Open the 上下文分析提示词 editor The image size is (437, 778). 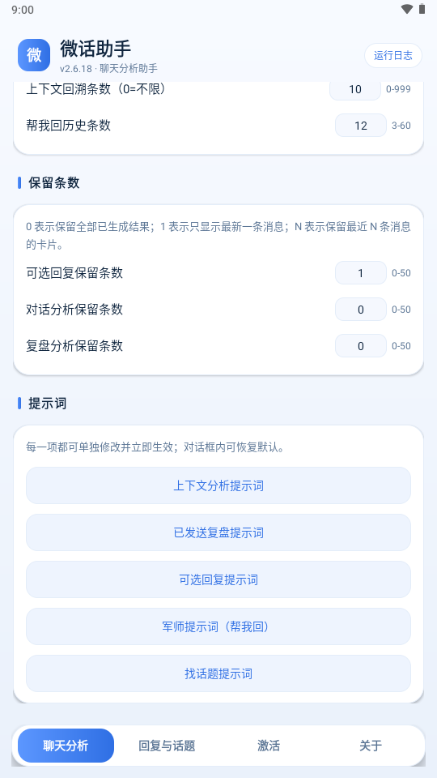pos(218,486)
